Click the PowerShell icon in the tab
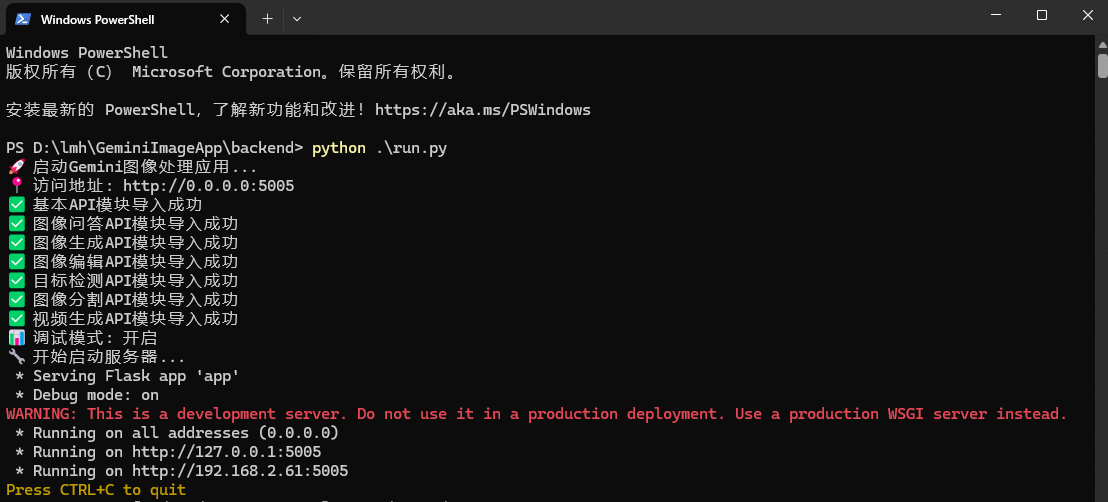This screenshot has width=1108, height=502. point(22,18)
